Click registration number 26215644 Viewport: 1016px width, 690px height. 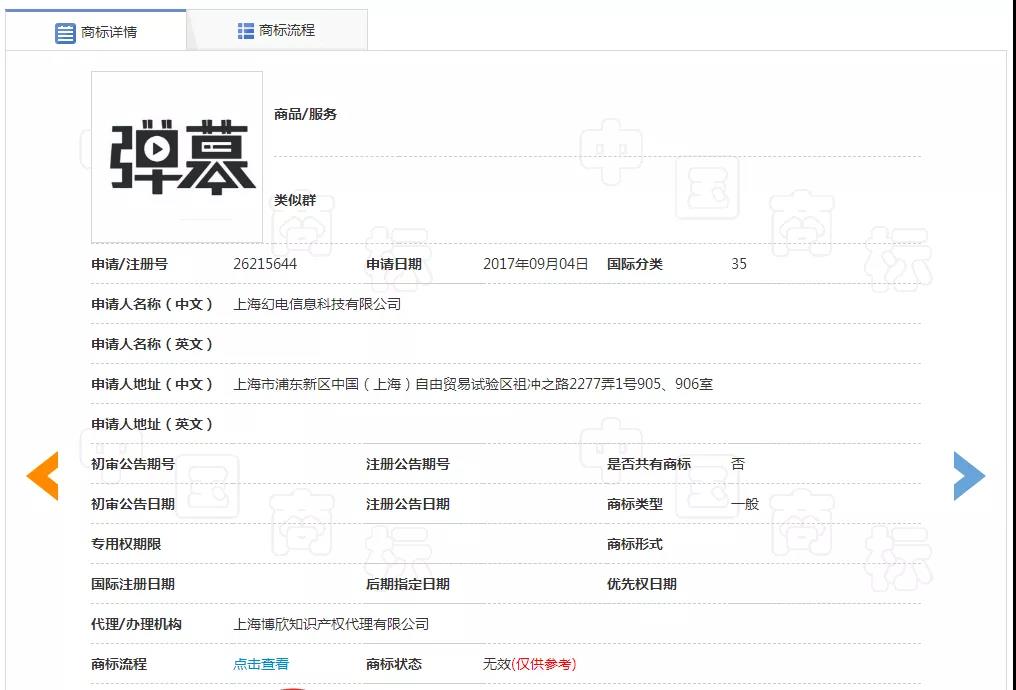(265, 264)
